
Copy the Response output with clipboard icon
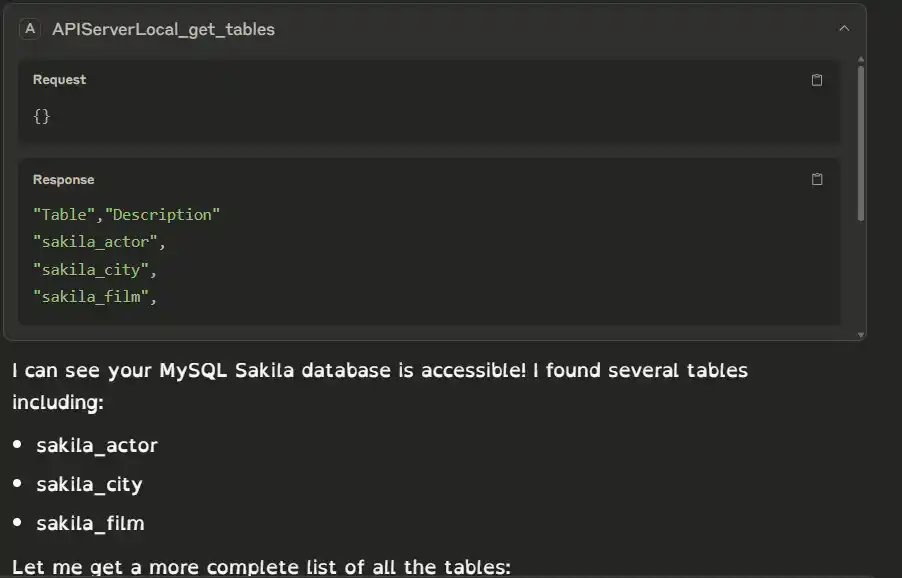click(816, 180)
